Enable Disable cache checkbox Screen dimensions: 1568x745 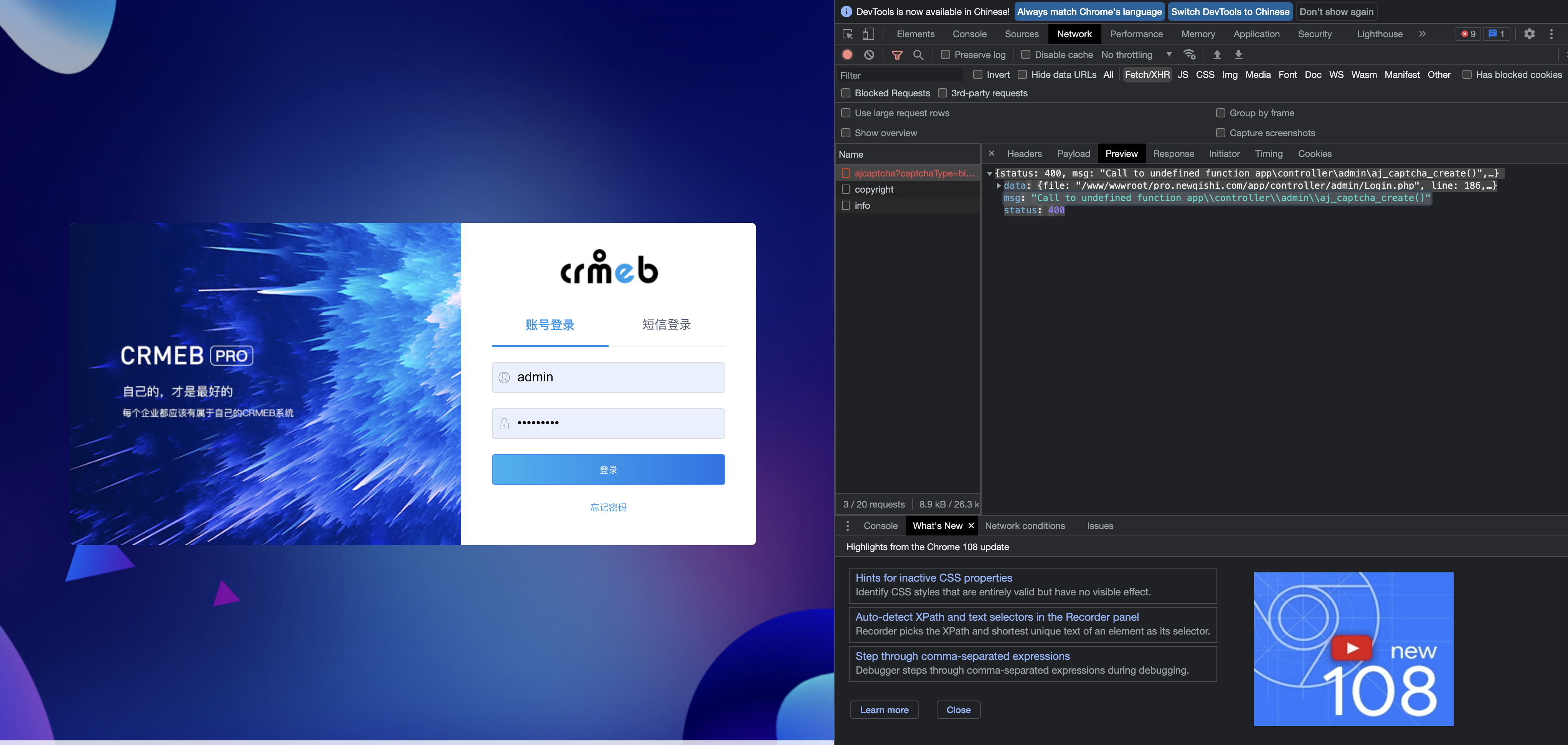coord(1026,55)
